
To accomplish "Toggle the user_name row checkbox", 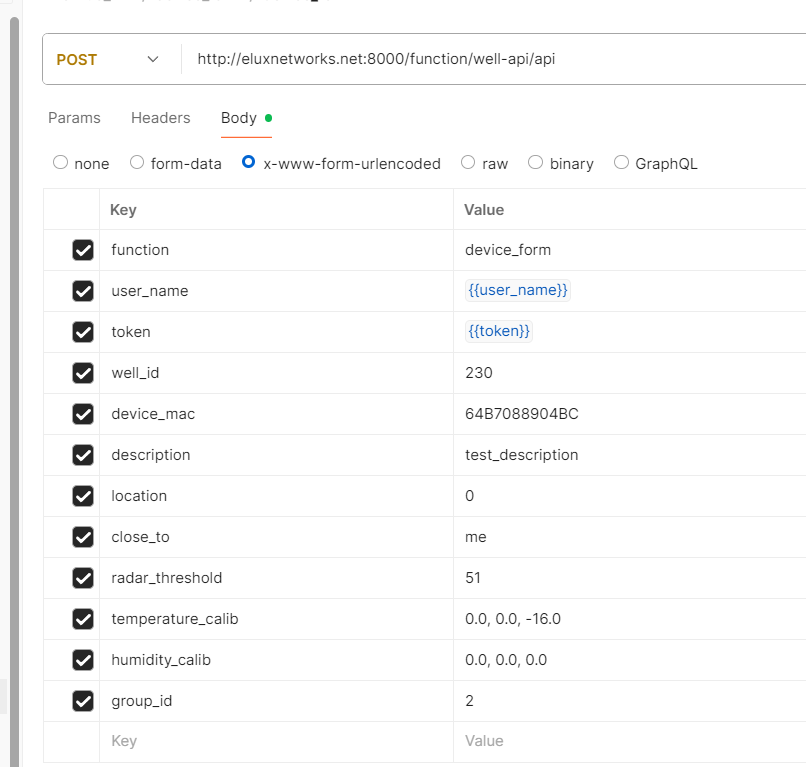I will pos(83,291).
